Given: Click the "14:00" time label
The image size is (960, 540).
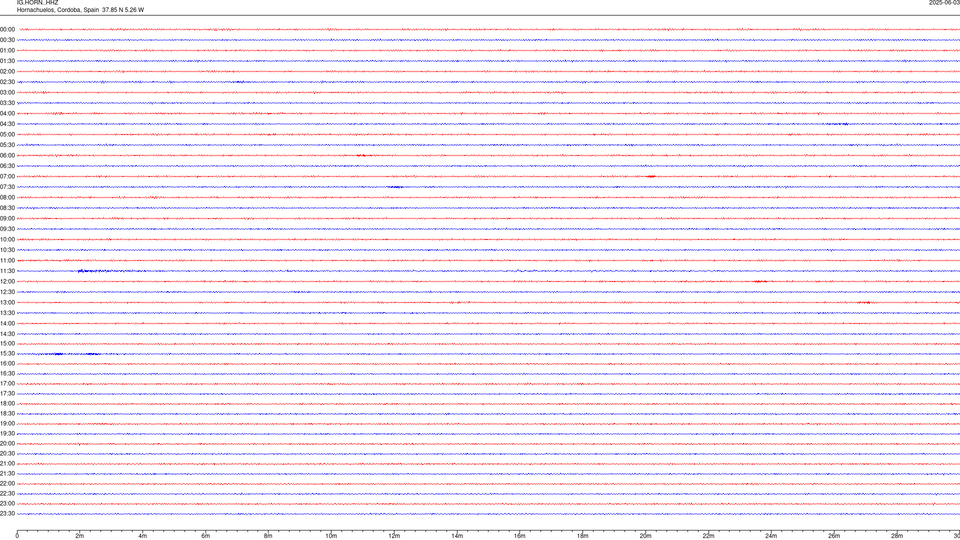Looking at the screenshot, I should tap(7, 323).
